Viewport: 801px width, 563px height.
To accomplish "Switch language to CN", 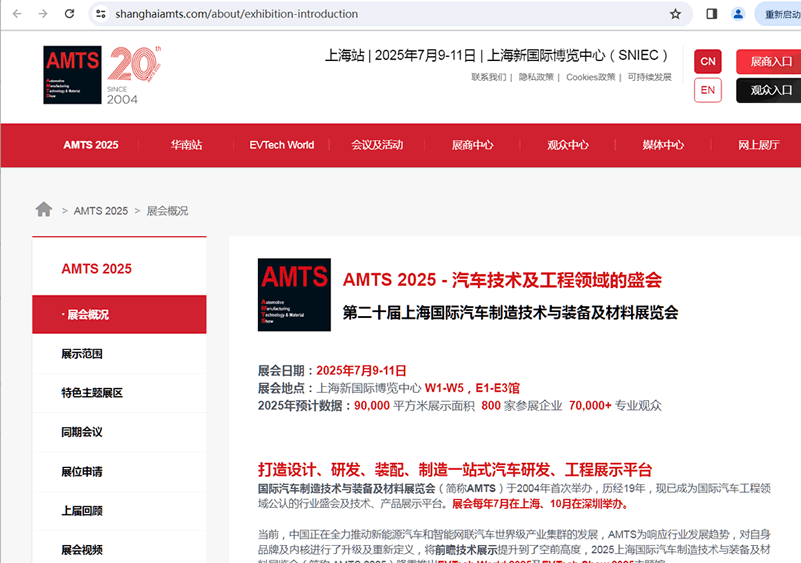I will pos(708,62).
